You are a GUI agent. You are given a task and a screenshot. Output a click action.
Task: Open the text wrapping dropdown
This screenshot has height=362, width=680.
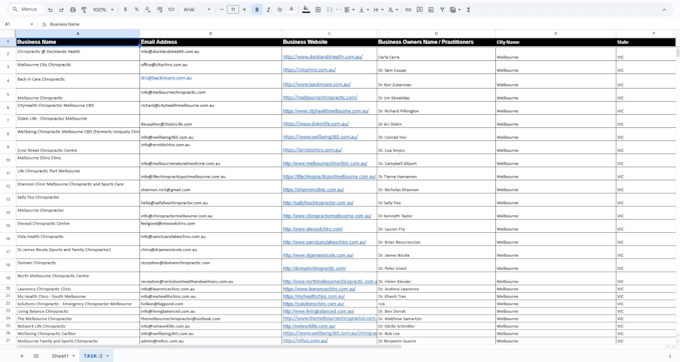click(378, 10)
